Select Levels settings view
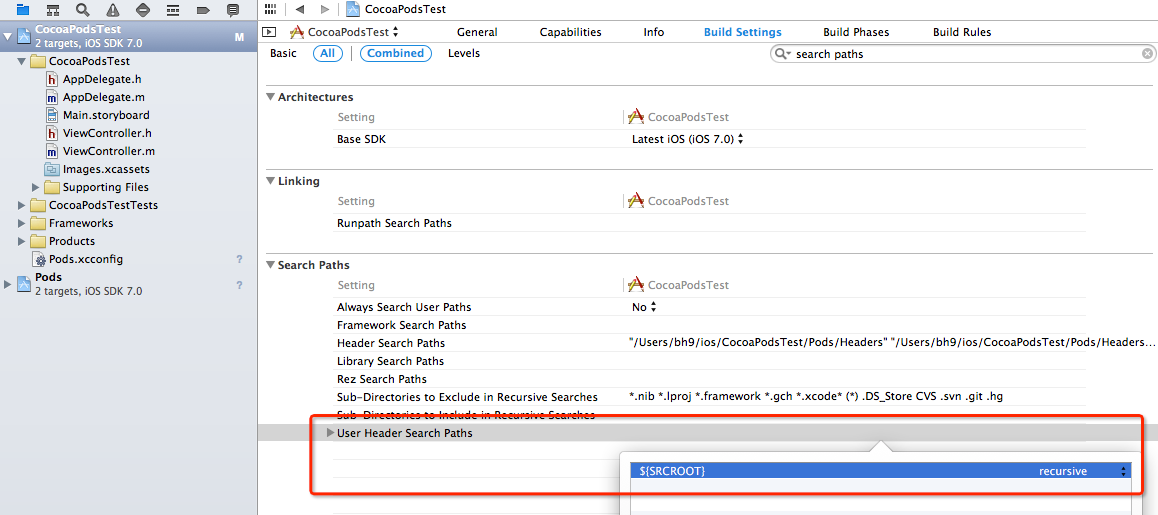 (464, 53)
